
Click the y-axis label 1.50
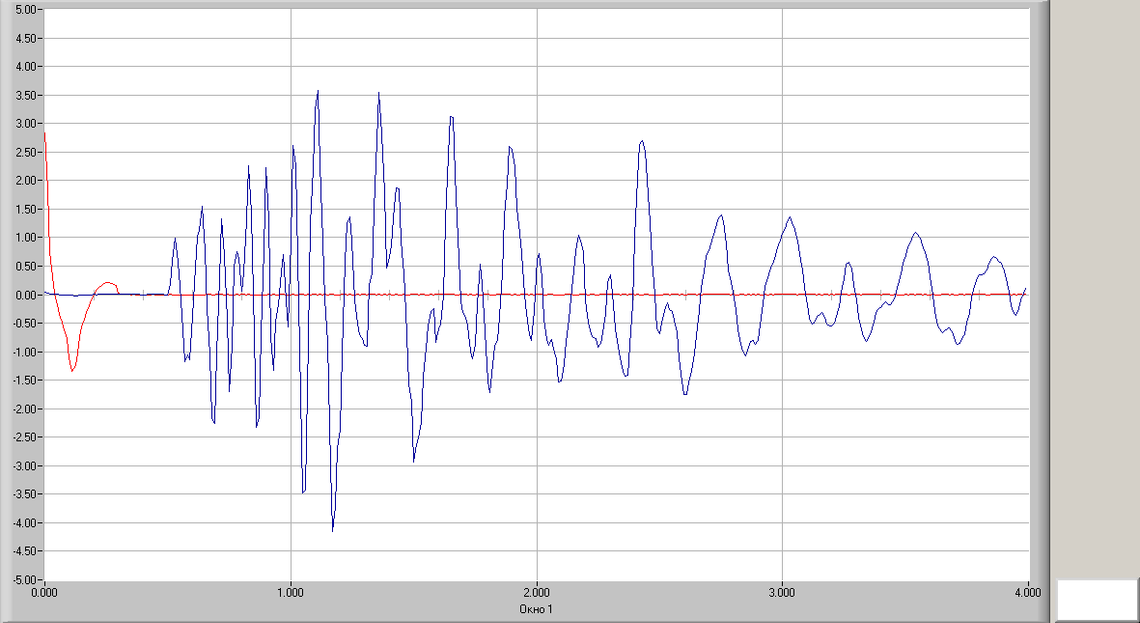click(24, 209)
